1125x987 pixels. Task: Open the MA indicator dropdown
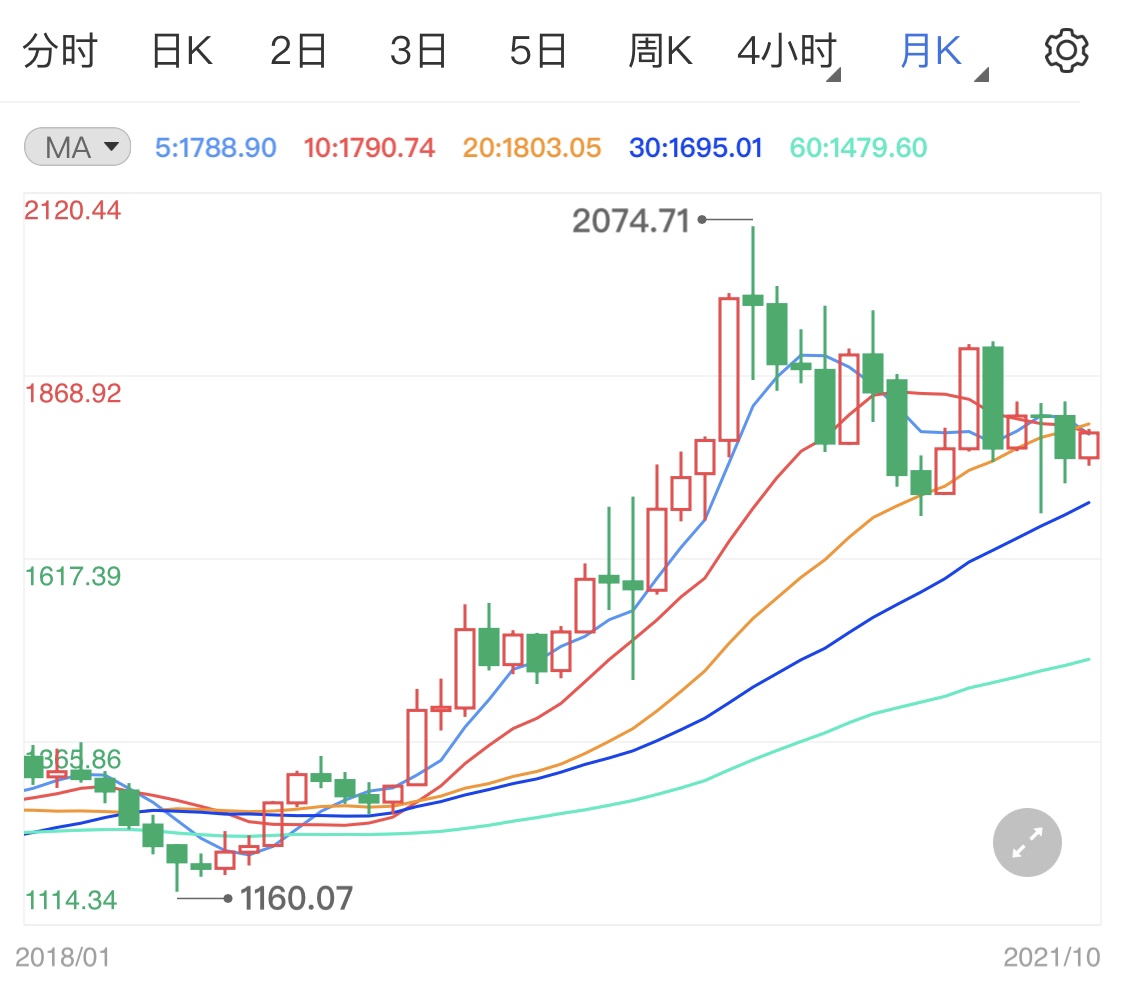(76, 146)
